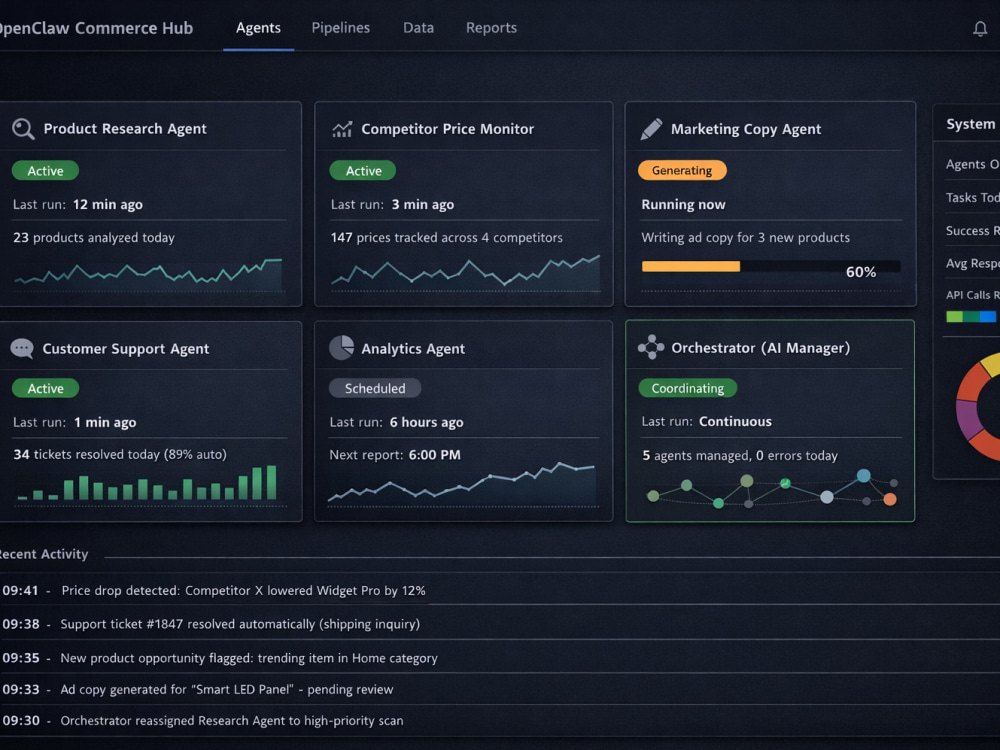
Task: Click the API Calls color bar
Action: point(973,316)
